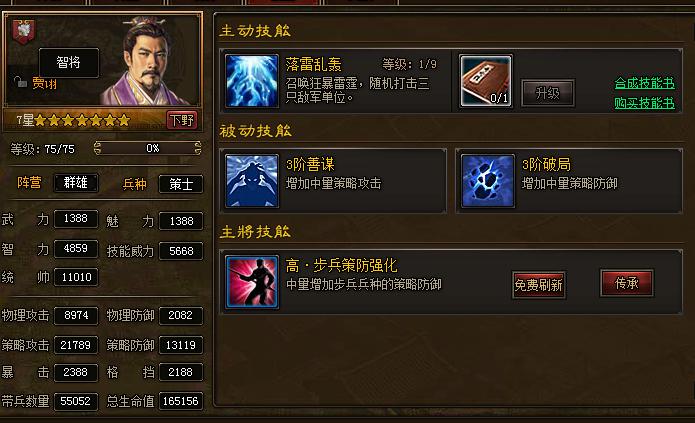Click the 下野 dismiss button
This screenshot has width=695, height=423.
point(182,120)
